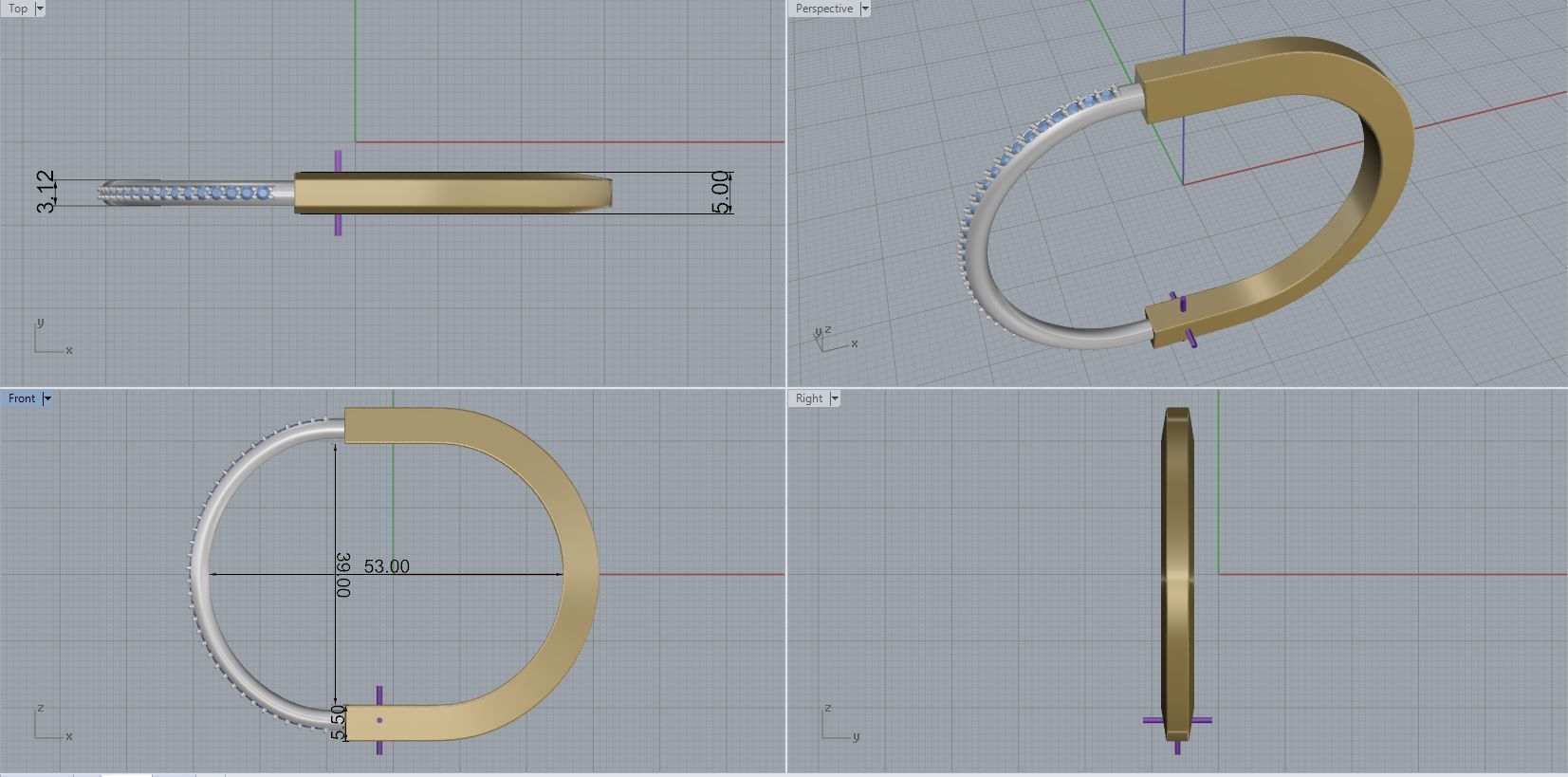The image size is (1568, 777).
Task: Click the Front viewport title label
Action: pyautogui.click(x=22, y=398)
